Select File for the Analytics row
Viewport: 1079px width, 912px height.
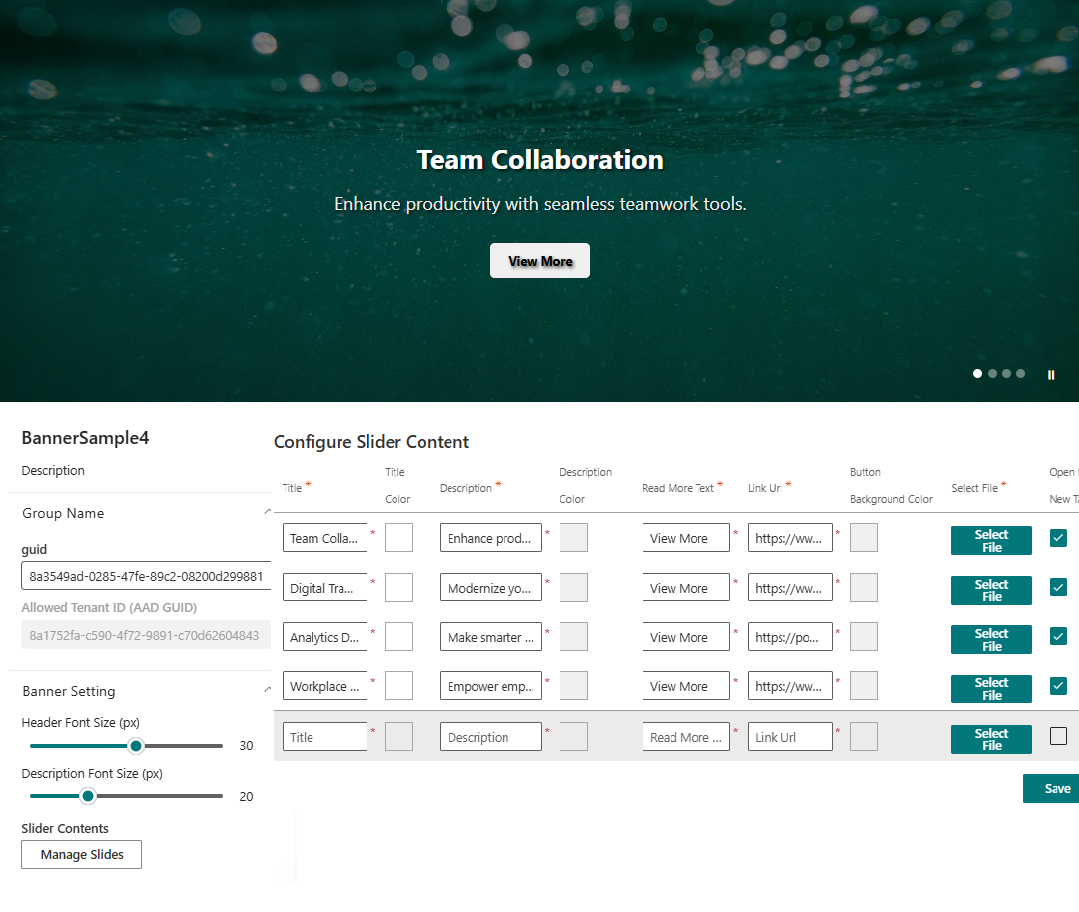pos(991,639)
